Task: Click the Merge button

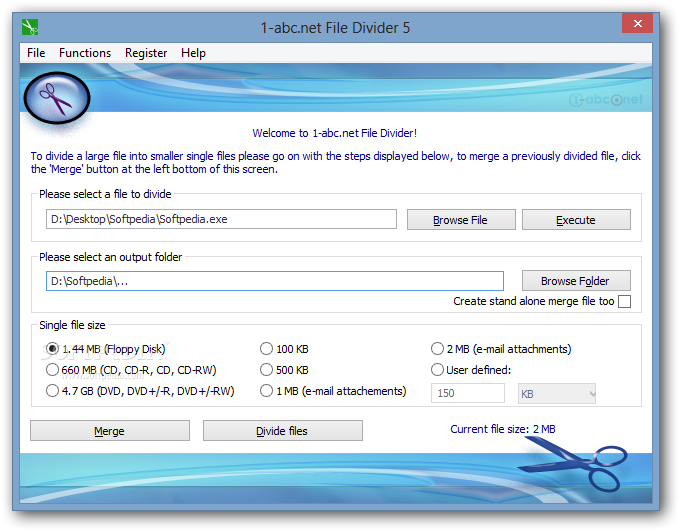Action: click(110, 431)
